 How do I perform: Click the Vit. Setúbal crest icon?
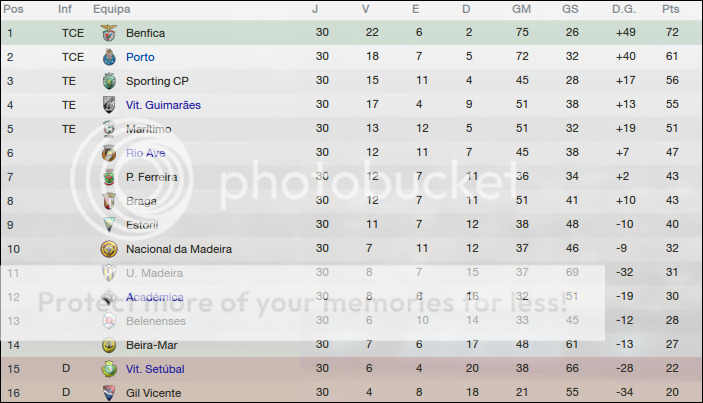pyautogui.click(x=109, y=369)
